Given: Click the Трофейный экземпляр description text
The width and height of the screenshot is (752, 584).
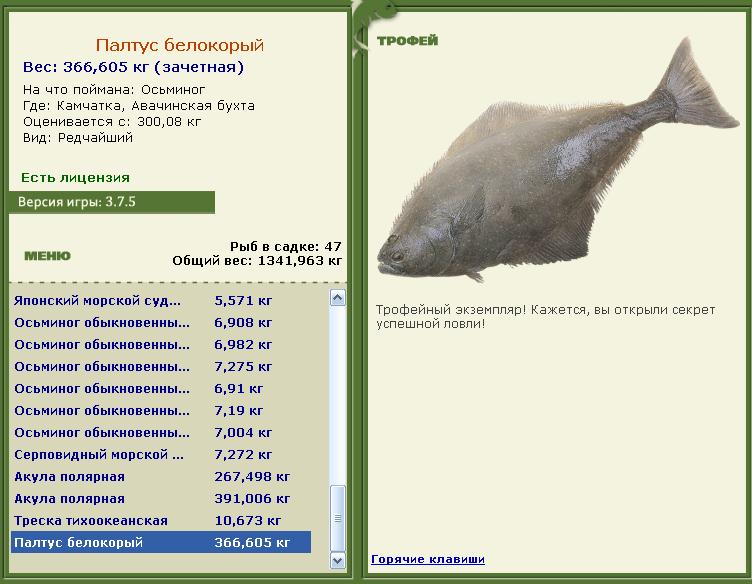Looking at the screenshot, I should coord(545,316).
